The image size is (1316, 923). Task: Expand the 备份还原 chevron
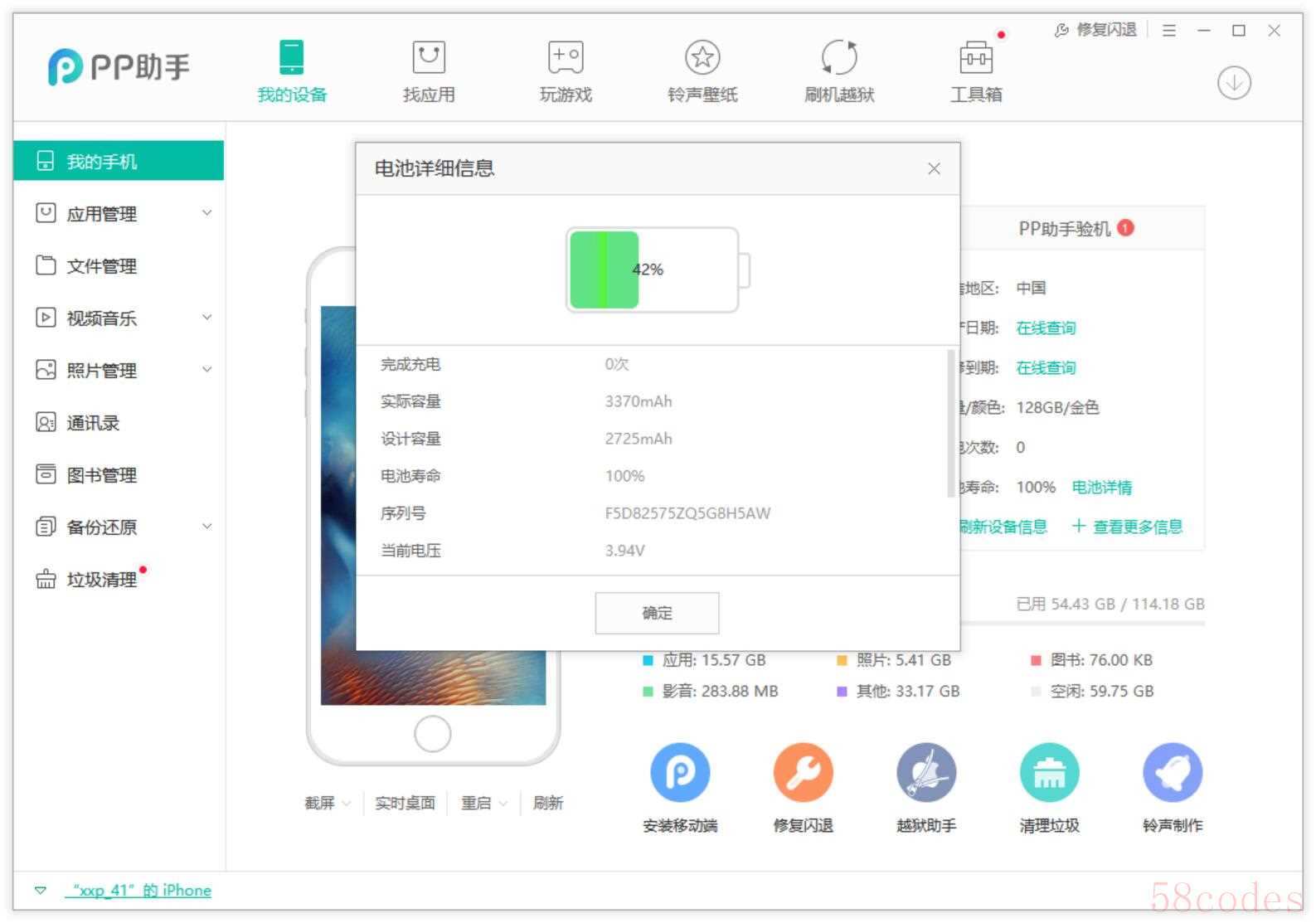[x=207, y=527]
